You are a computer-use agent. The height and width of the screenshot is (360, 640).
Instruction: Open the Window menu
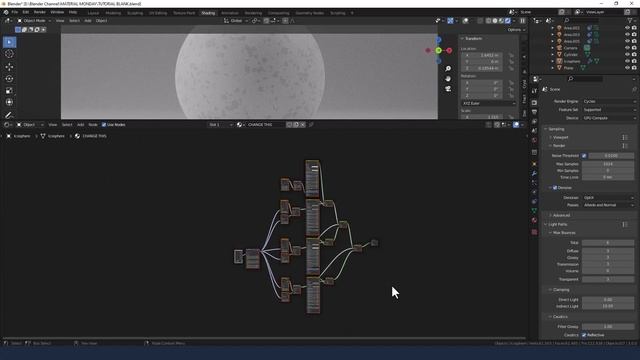point(57,12)
